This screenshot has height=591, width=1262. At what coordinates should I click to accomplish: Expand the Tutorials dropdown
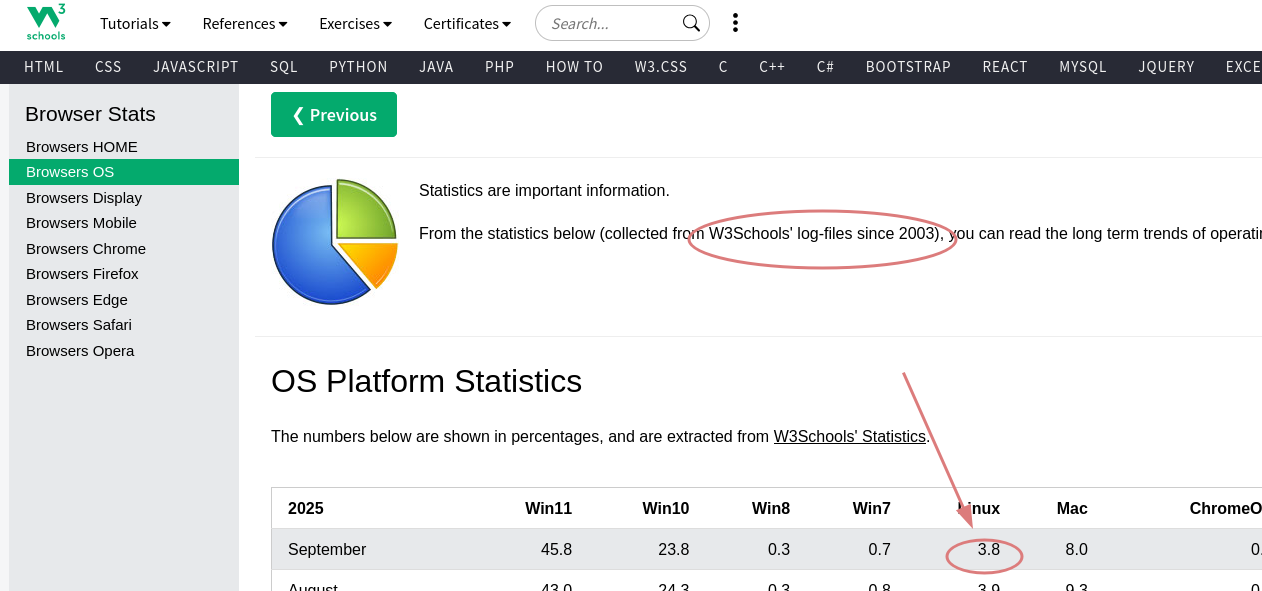click(135, 23)
